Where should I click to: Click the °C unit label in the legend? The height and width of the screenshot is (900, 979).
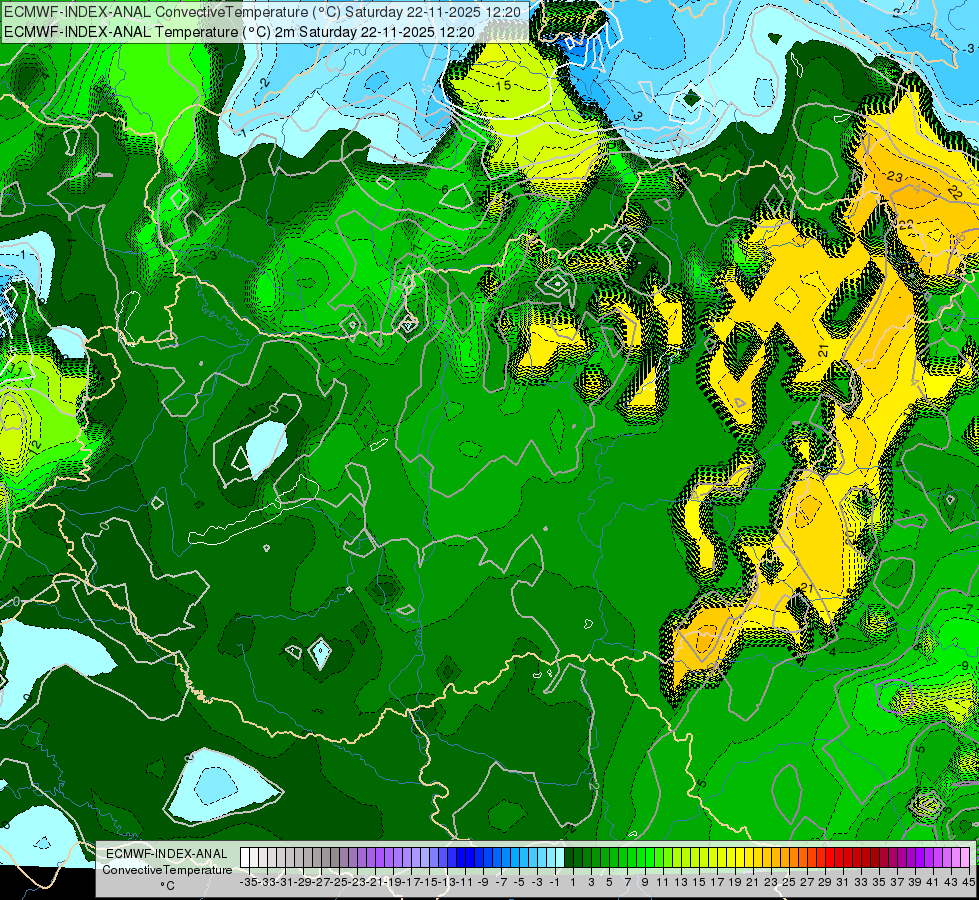(167, 885)
